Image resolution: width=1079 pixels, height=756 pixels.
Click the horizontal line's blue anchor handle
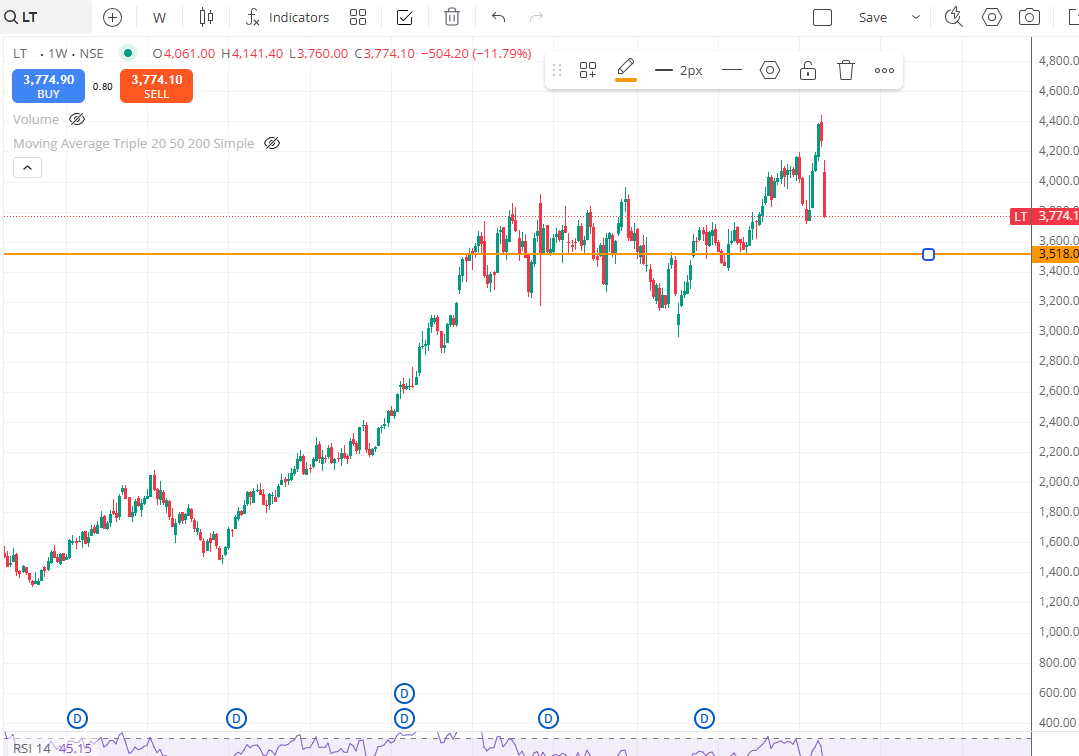pyautogui.click(x=928, y=255)
